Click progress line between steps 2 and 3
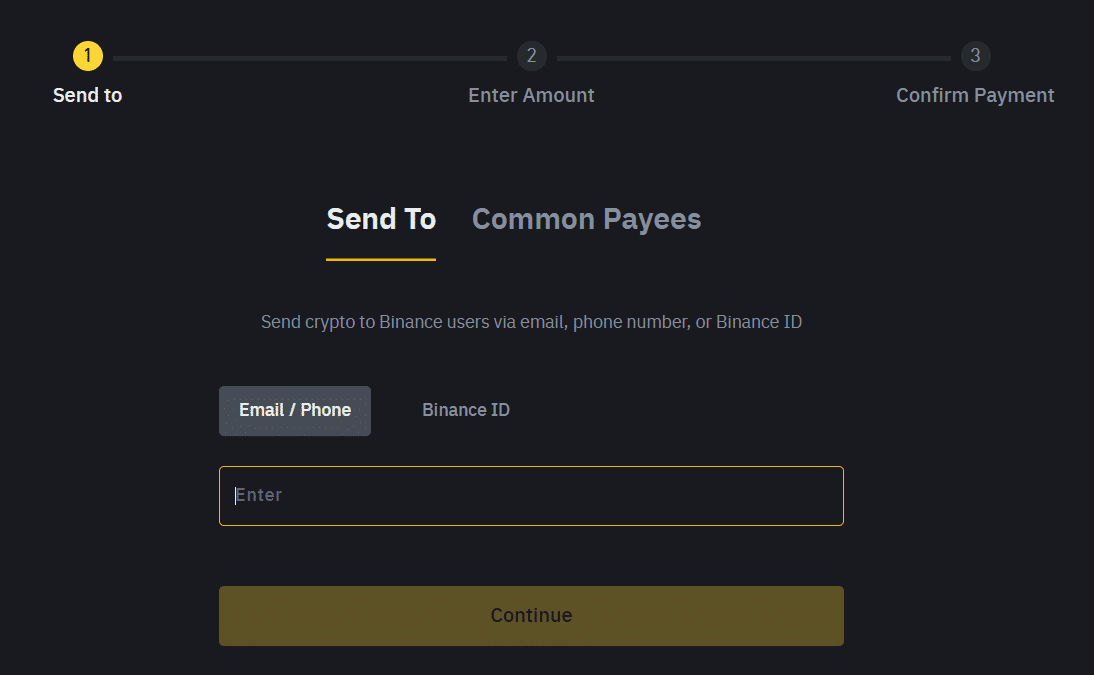 pyautogui.click(x=754, y=59)
